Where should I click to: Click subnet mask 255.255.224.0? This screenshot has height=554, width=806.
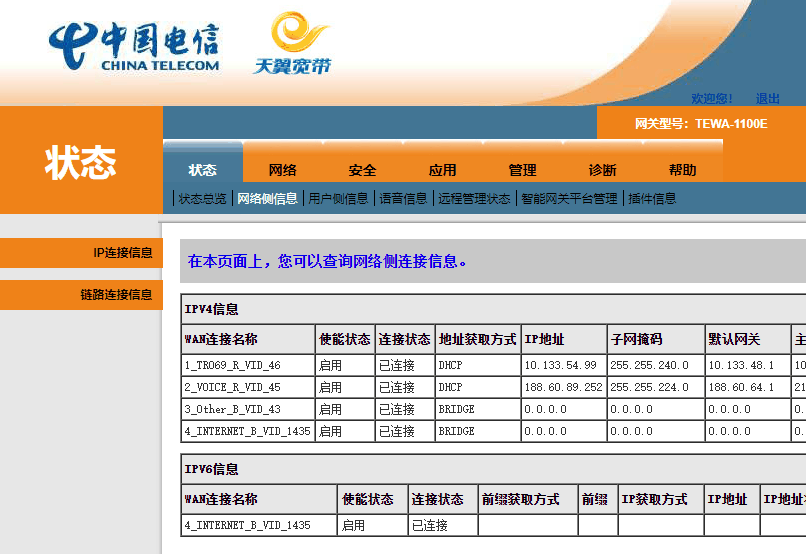[x=649, y=387]
